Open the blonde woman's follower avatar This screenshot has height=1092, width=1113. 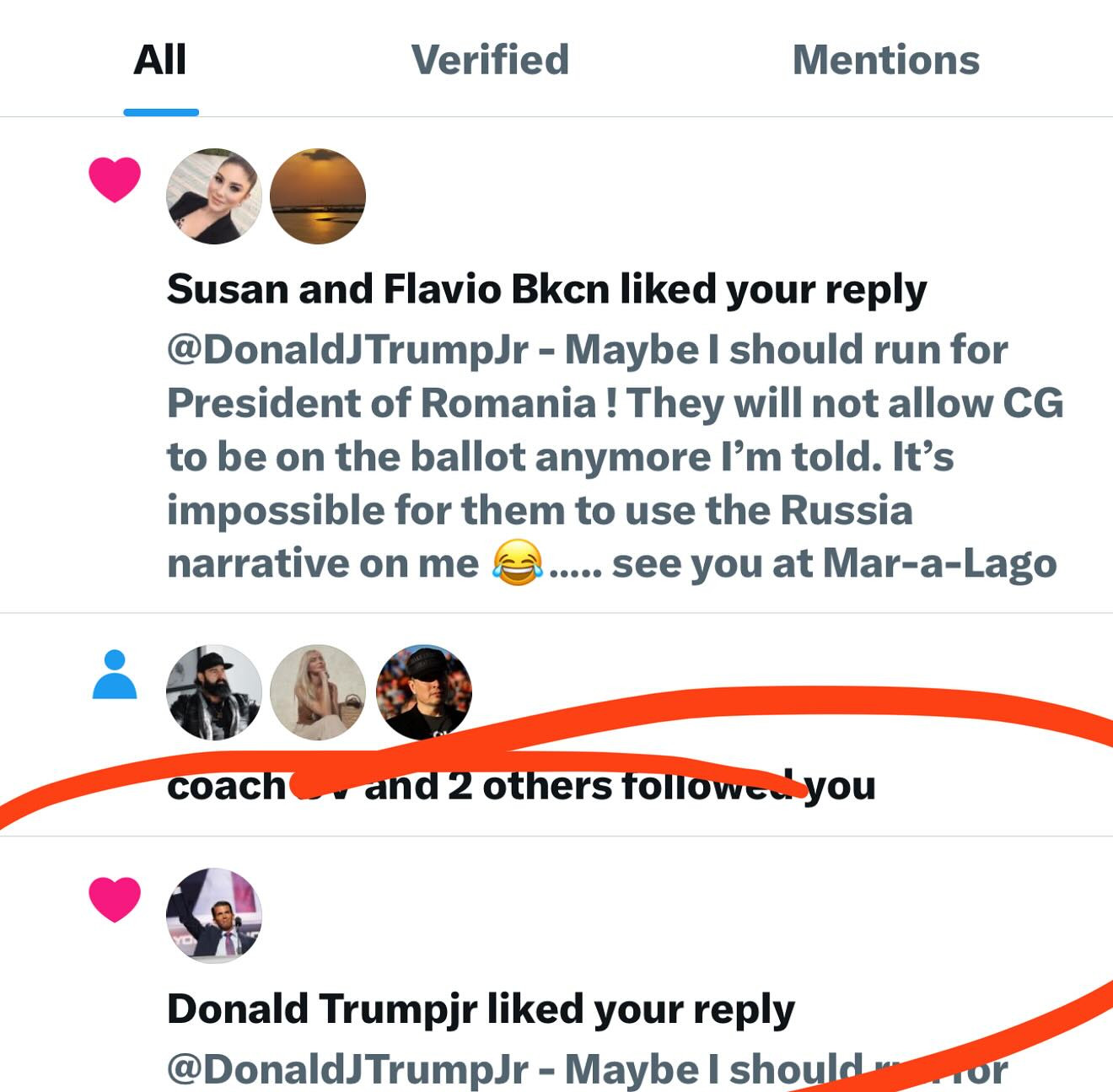tap(318, 692)
